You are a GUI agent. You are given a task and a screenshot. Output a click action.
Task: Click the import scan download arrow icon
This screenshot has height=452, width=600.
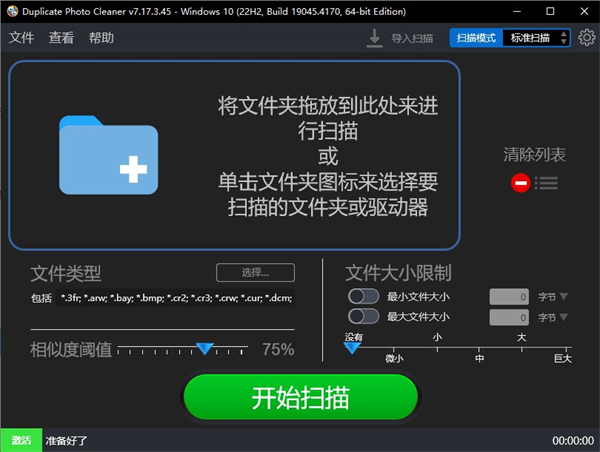click(374, 38)
